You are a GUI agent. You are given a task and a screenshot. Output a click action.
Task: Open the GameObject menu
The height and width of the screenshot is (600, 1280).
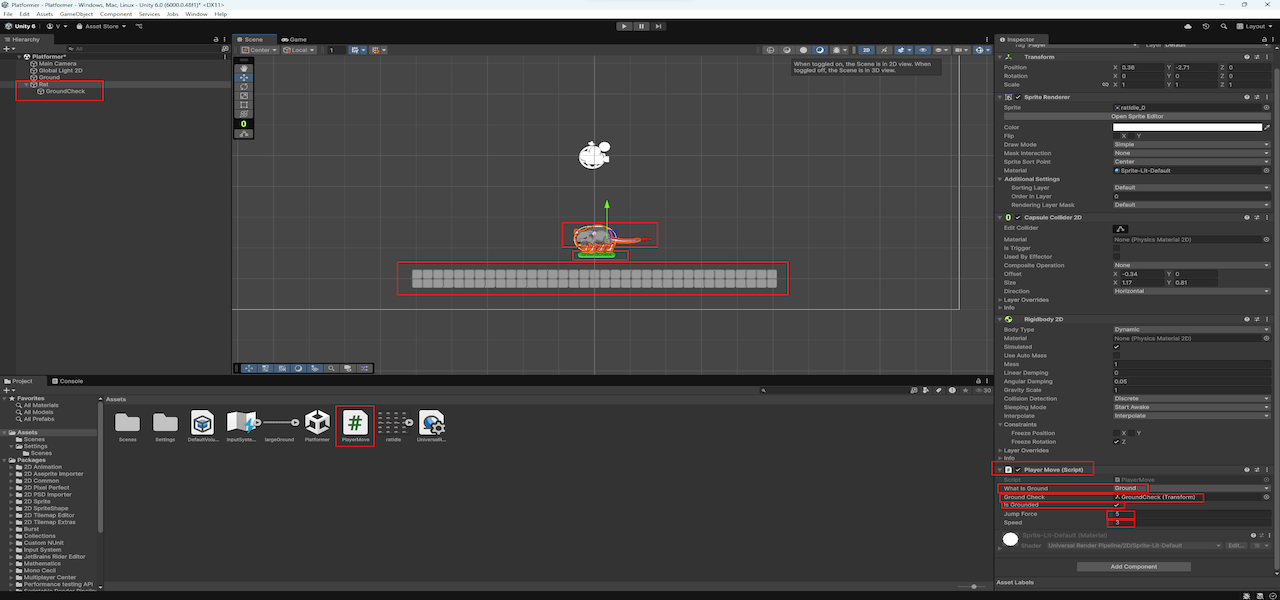[x=77, y=14]
